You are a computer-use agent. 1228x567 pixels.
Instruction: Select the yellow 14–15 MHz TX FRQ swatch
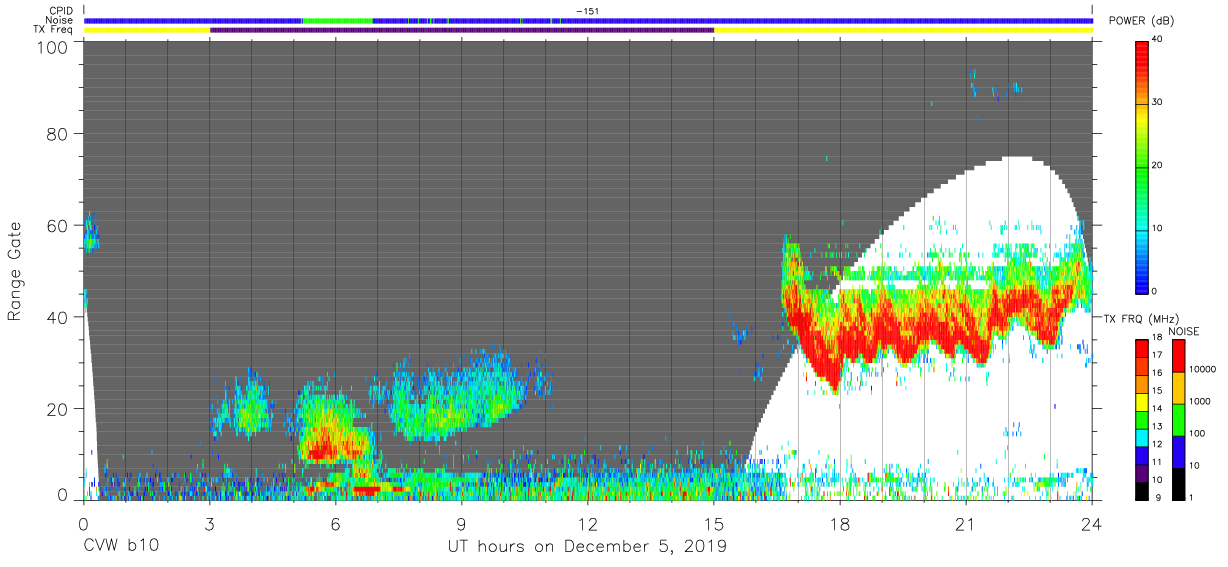[x=1142, y=402]
